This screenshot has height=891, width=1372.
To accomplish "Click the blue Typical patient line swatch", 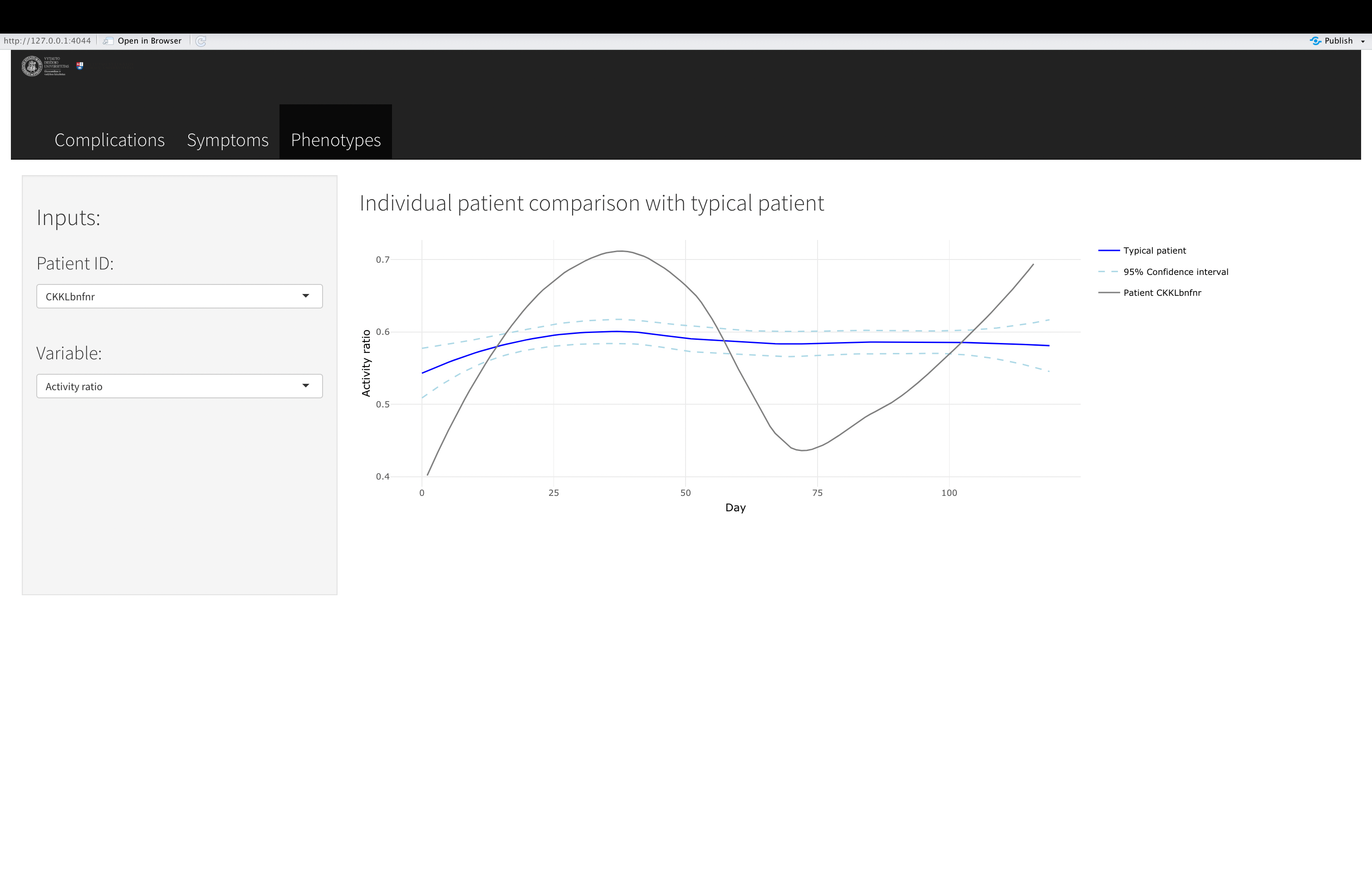I will click(1108, 251).
